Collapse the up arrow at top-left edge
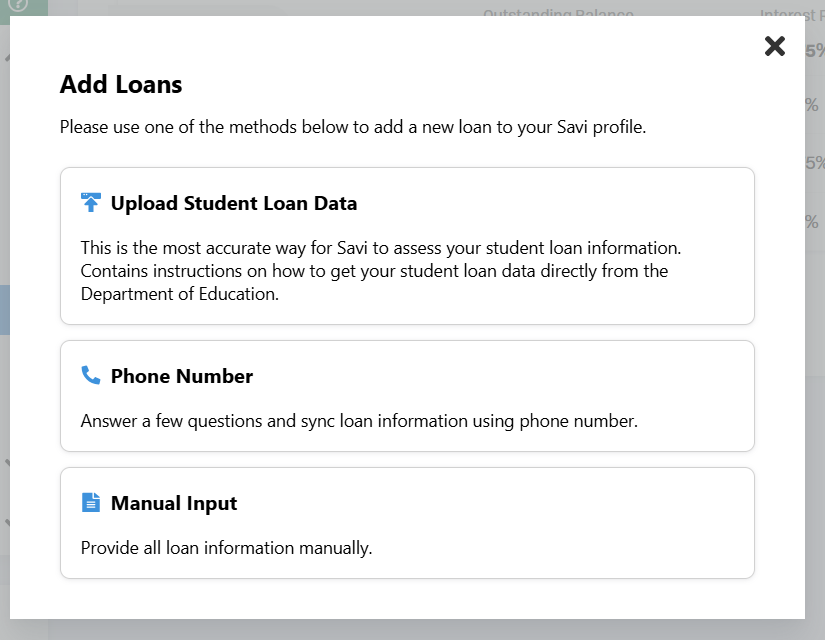The height and width of the screenshot is (640, 825). click(x=6, y=58)
